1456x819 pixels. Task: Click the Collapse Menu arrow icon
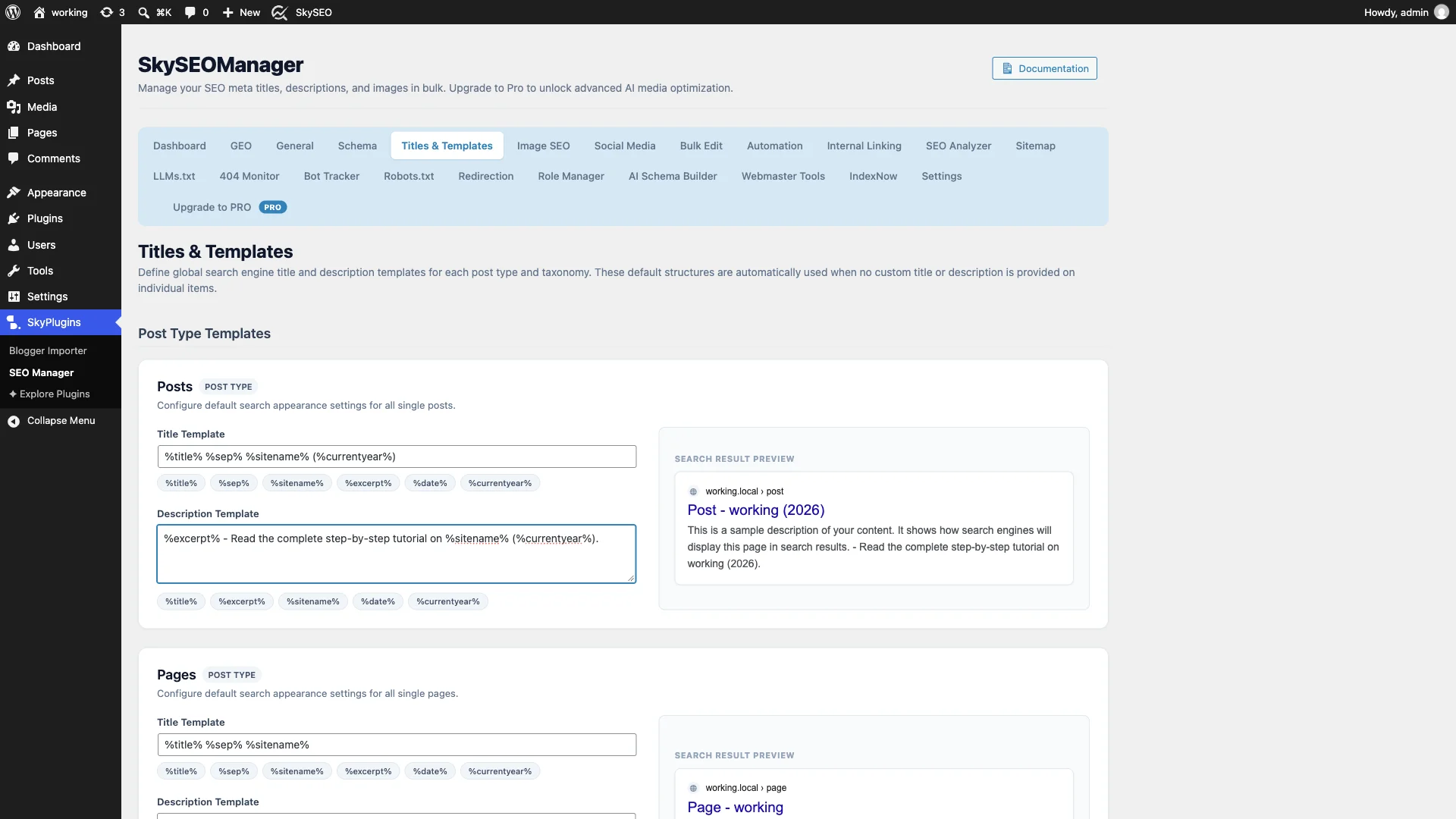click(14, 421)
